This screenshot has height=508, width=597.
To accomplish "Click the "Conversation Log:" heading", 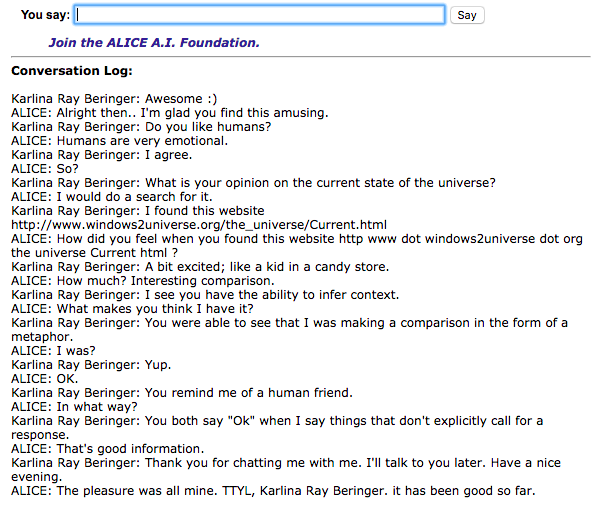I will coord(72,71).
